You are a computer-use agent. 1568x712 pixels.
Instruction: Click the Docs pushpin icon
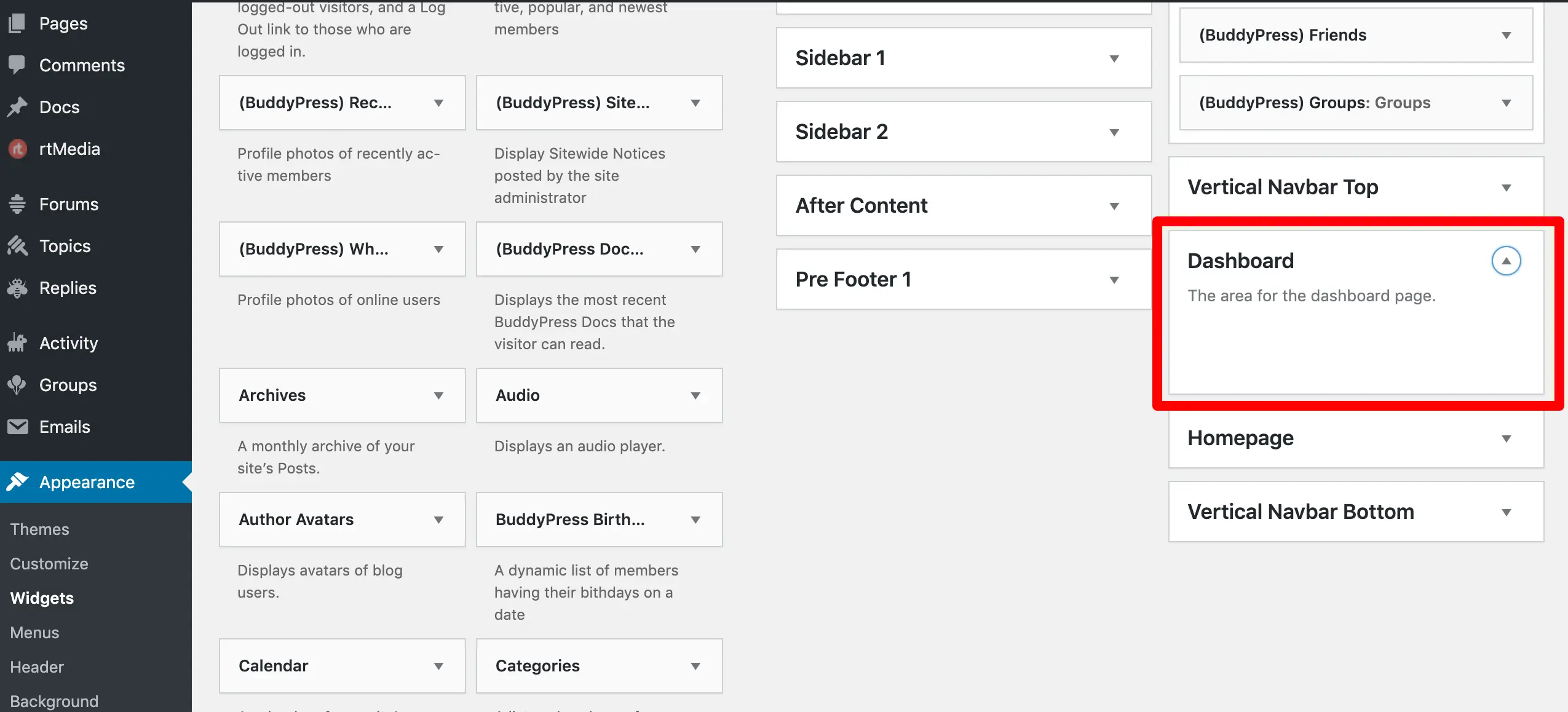pyautogui.click(x=17, y=107)
